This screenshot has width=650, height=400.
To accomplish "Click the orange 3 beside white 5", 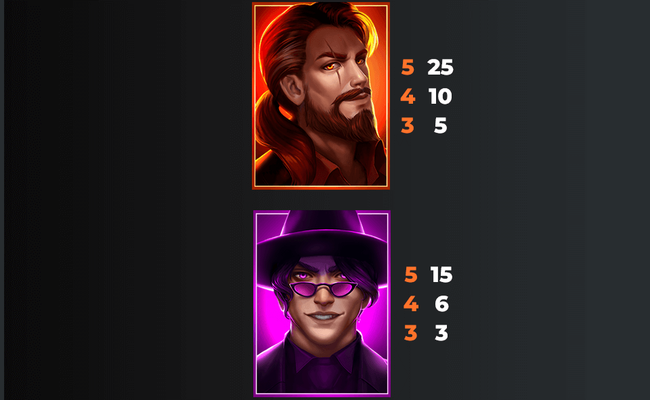I will point(407,125).
